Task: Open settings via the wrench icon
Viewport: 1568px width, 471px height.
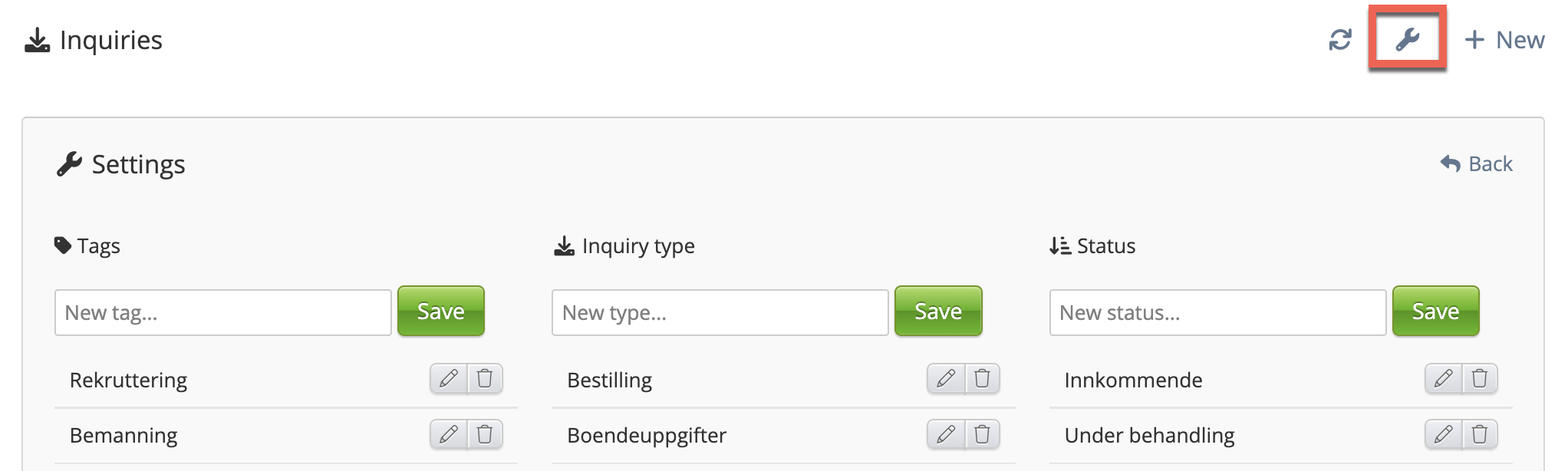Action: click(1408, 39)
